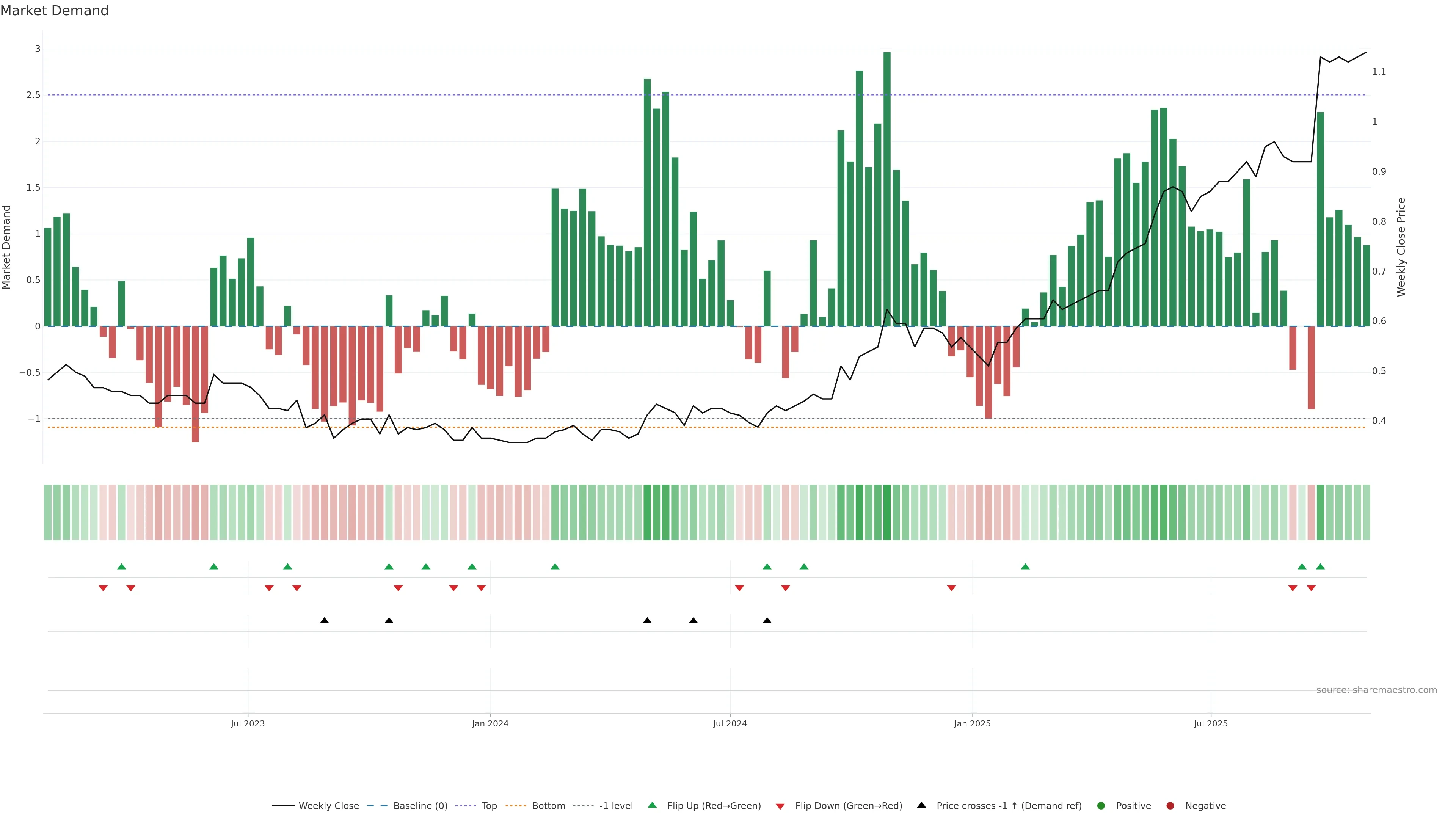Click the source: sharemaestro.com text
The height and width of the screenshot is (819, 1456).
pyautogui.click(x=1376, y=690)
